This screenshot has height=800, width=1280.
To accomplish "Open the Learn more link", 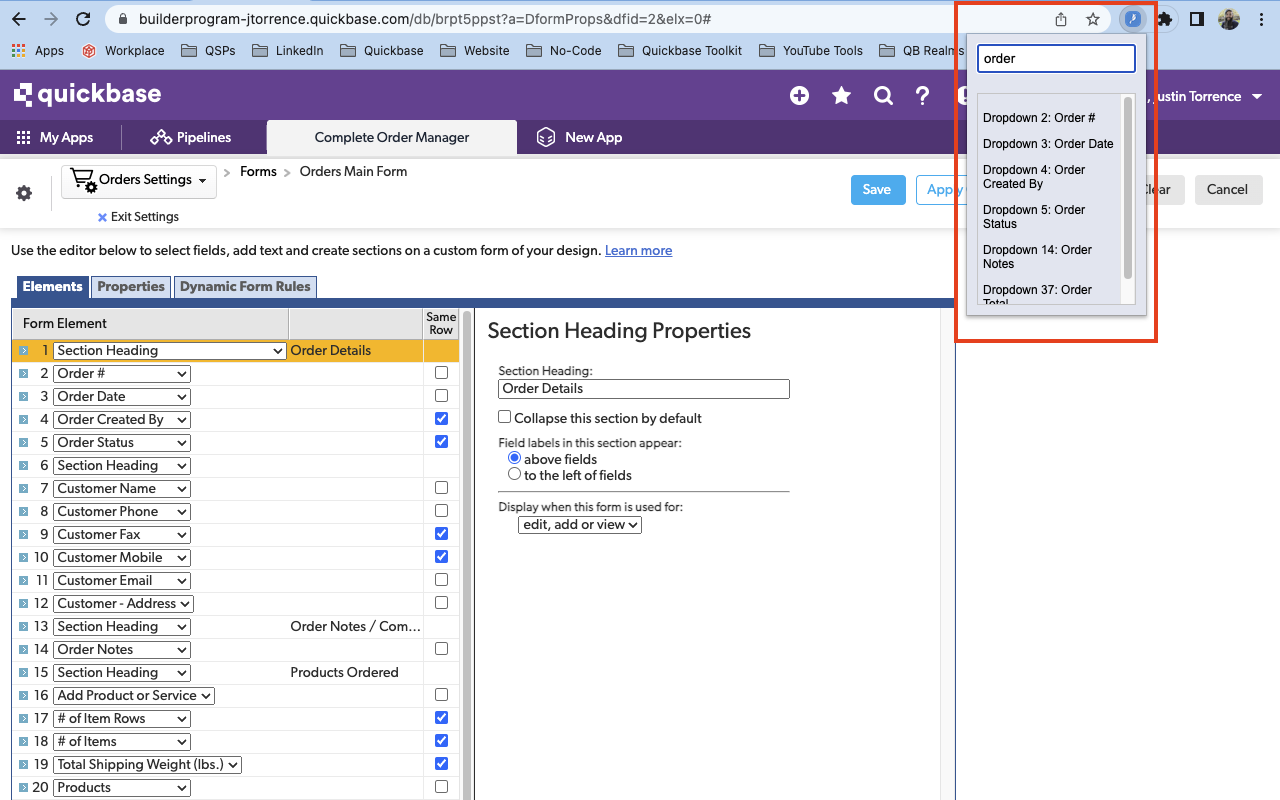I will [x=638, y=251].
